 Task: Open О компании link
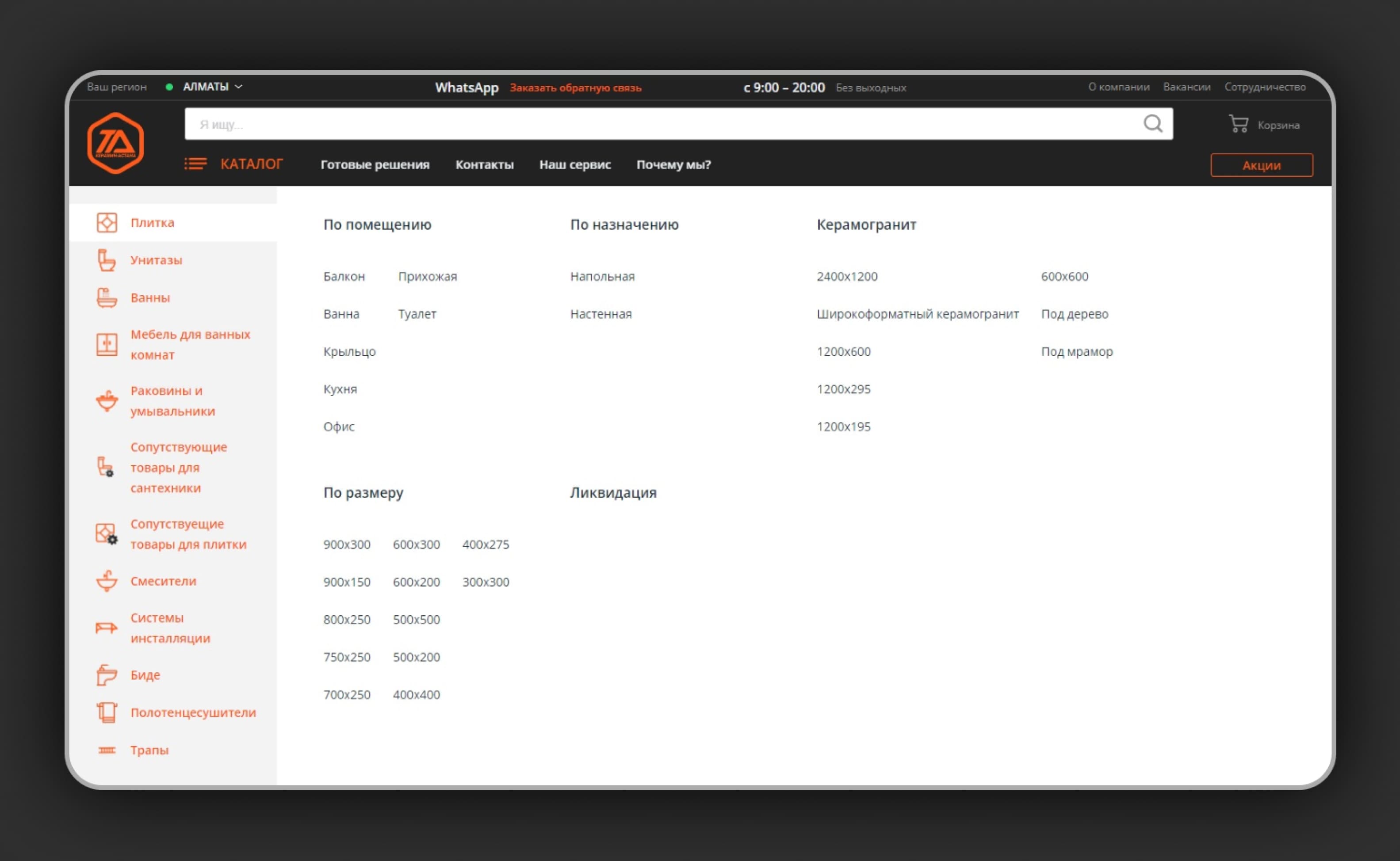1119,87
